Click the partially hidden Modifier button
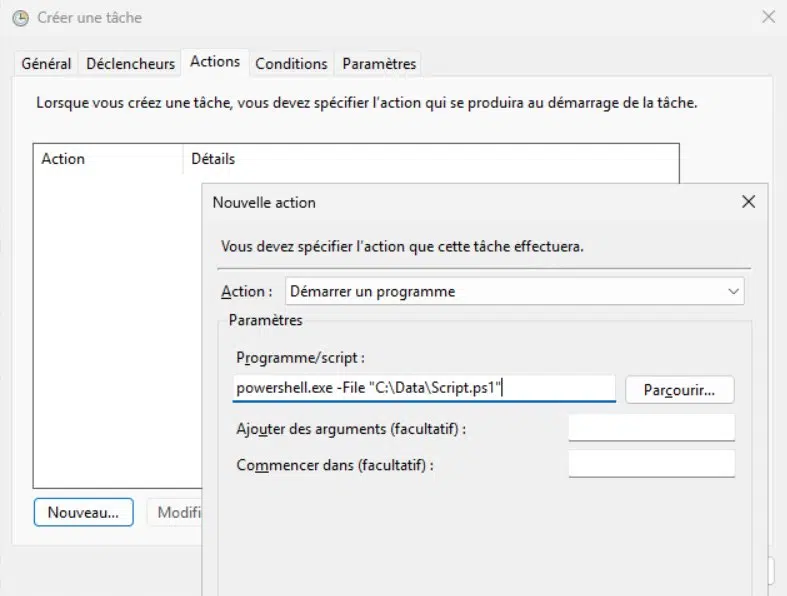 pyautogui.click(x=175, y=512)
